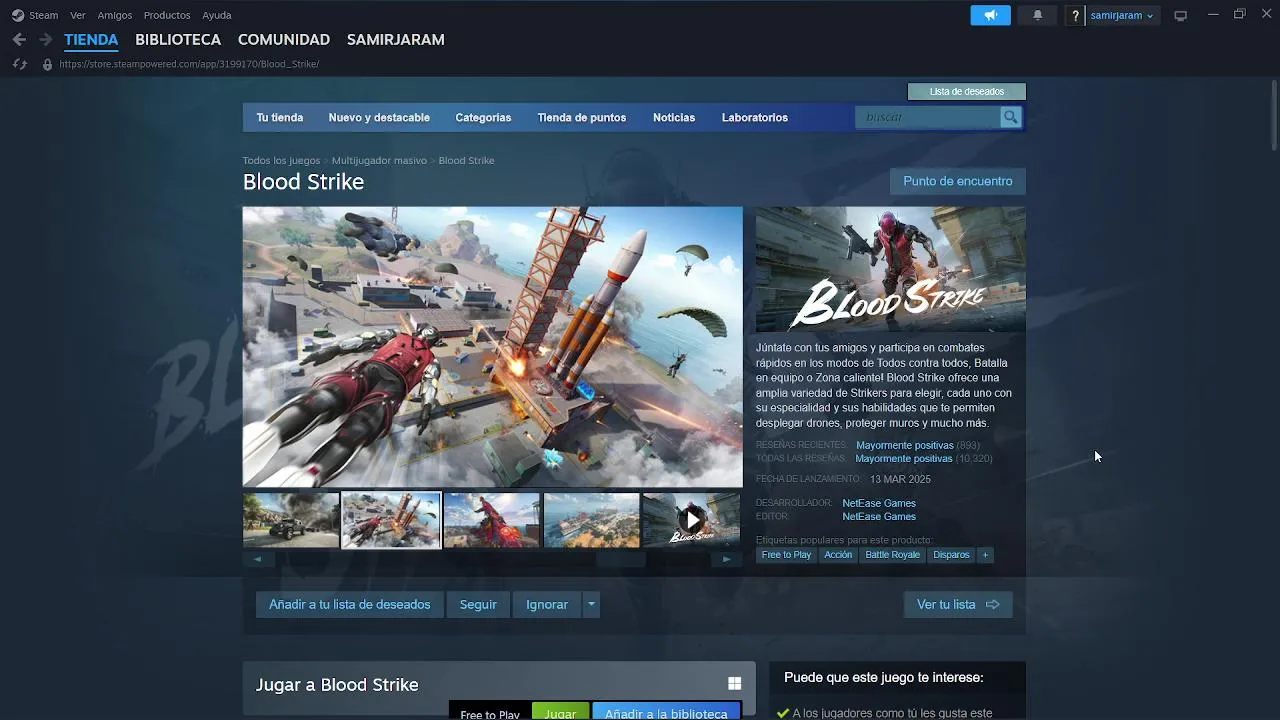Open the notifications bell
Viewport: 1280px width, 720px height.
pos(1037,15)
